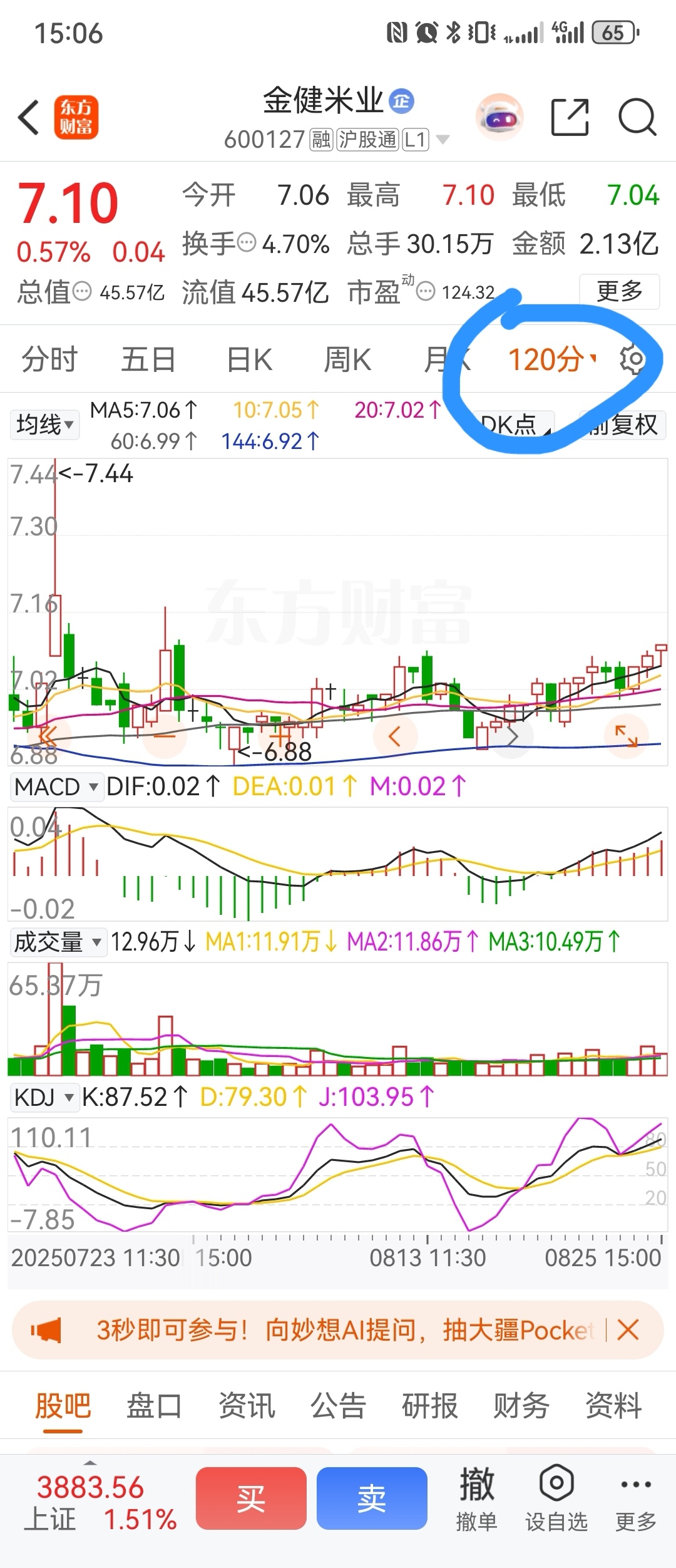Select the 盘口 tab

pyautogui.click(x=155, y=1405)
